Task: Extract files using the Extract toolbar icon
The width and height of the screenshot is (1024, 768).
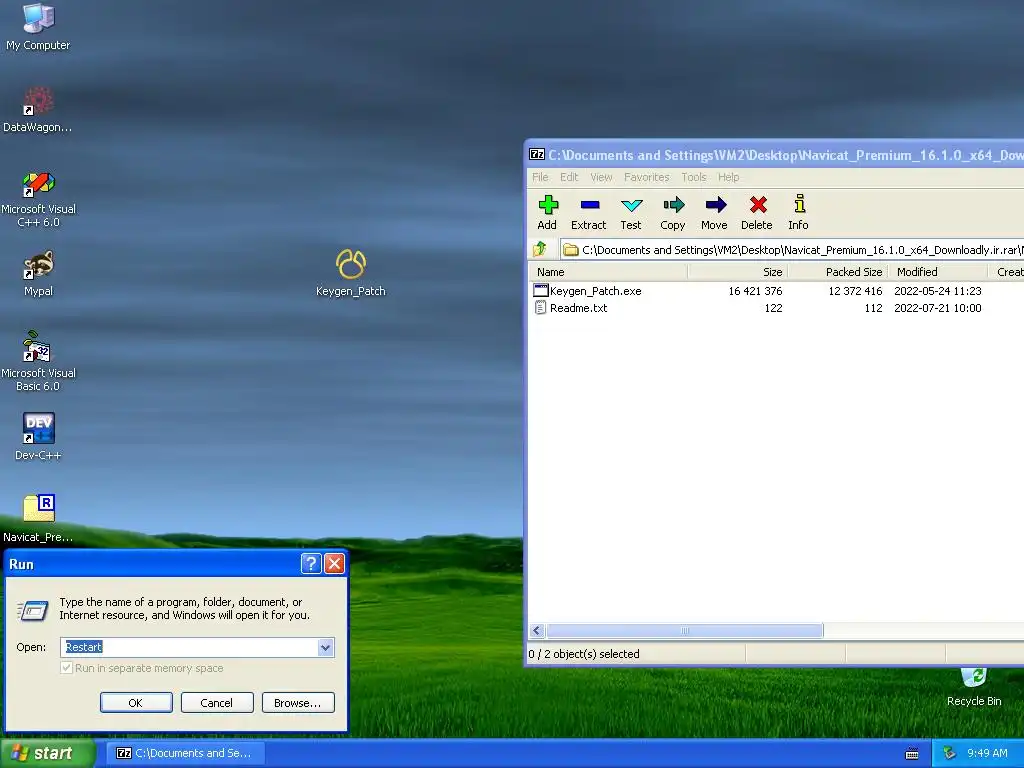Action: click(x=588, y=213)
